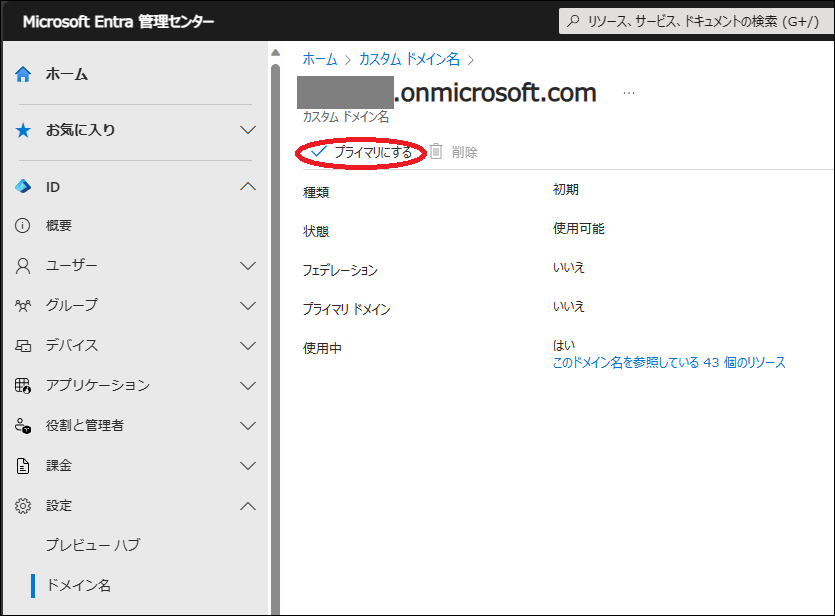Select the ホーム (Home) icon in sidebar
835x616 pixels.
22,73
